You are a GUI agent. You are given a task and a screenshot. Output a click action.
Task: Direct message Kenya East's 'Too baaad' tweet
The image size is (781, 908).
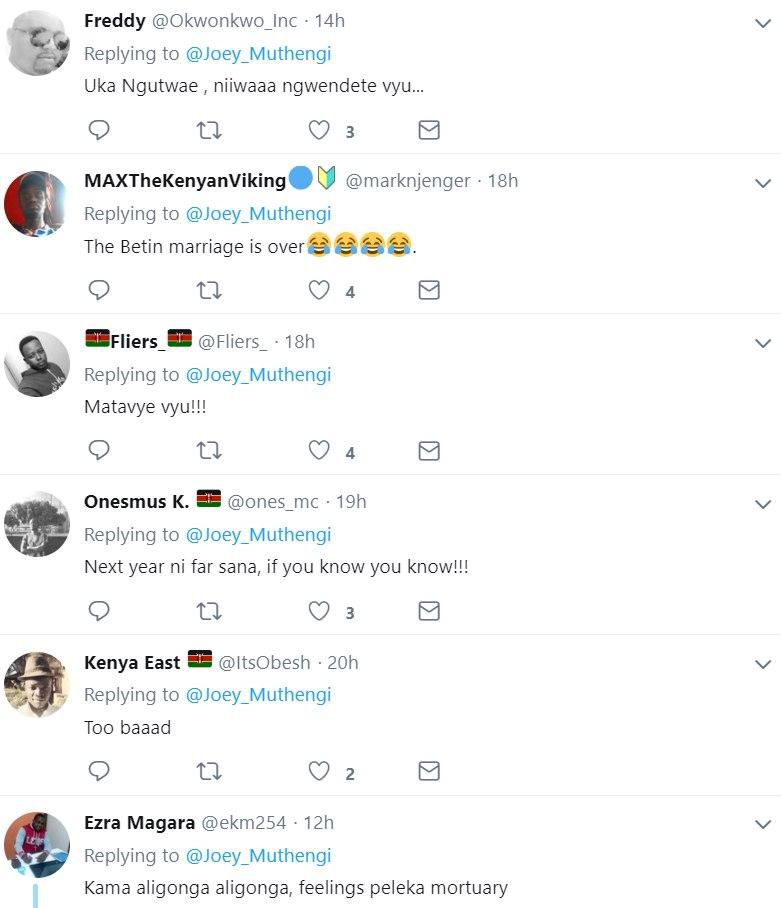point(429,771)
